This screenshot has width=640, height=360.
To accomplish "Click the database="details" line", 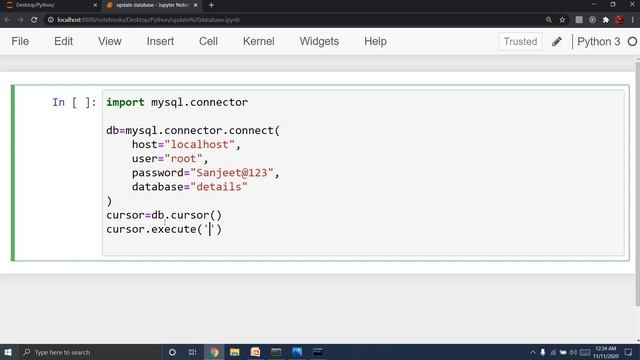I will point(189,187).
